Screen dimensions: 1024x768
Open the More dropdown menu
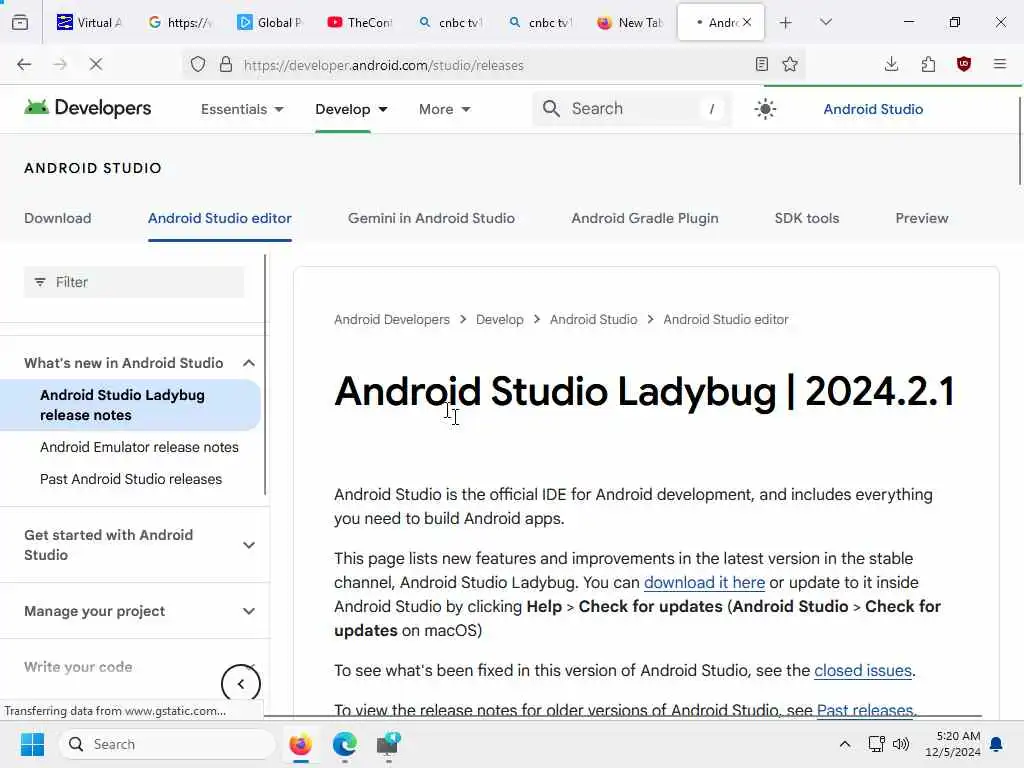click(x=445, y=109)
